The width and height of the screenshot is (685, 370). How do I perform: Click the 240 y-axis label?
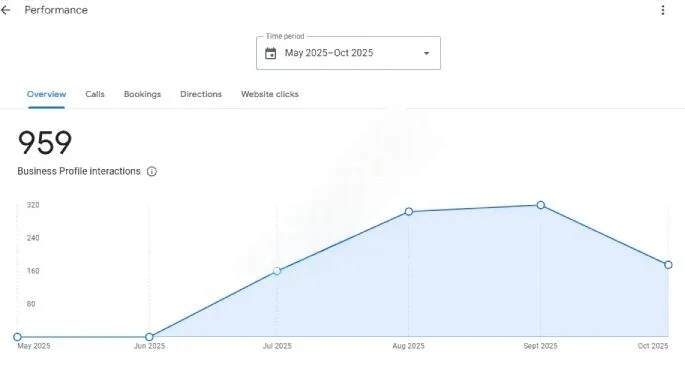33,238
